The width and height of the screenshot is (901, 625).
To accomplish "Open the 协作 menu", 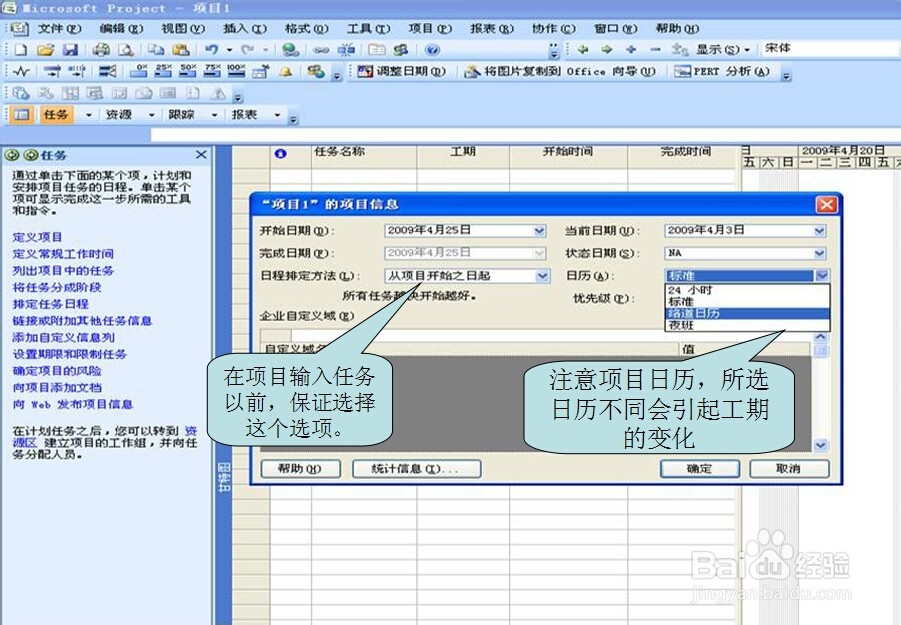I will (x=554, y=29).
